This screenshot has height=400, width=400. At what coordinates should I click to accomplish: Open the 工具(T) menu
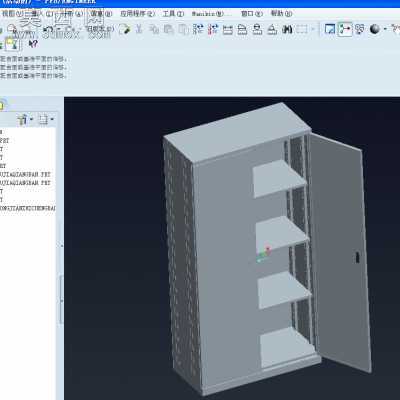[x=173, y=14]
